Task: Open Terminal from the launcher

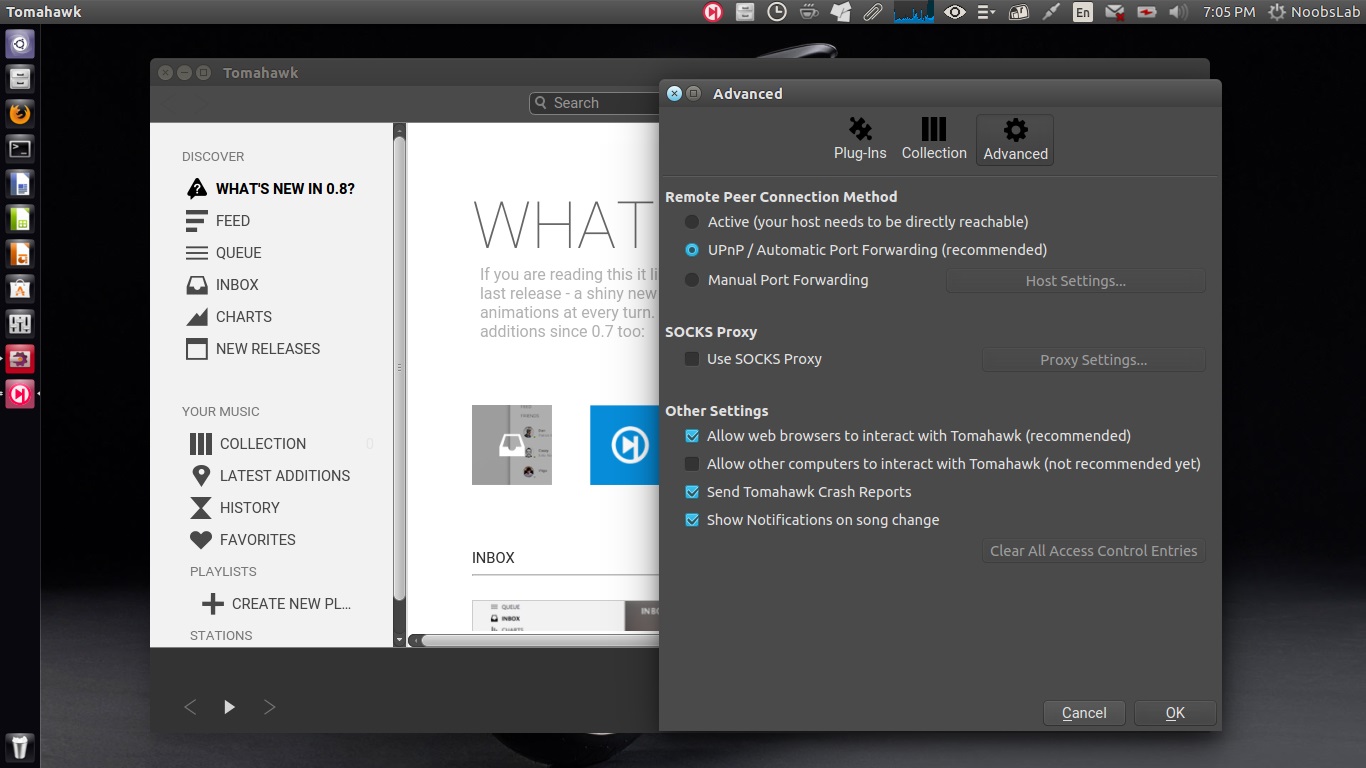Action: pyautogui.click(x=20, y=149)
